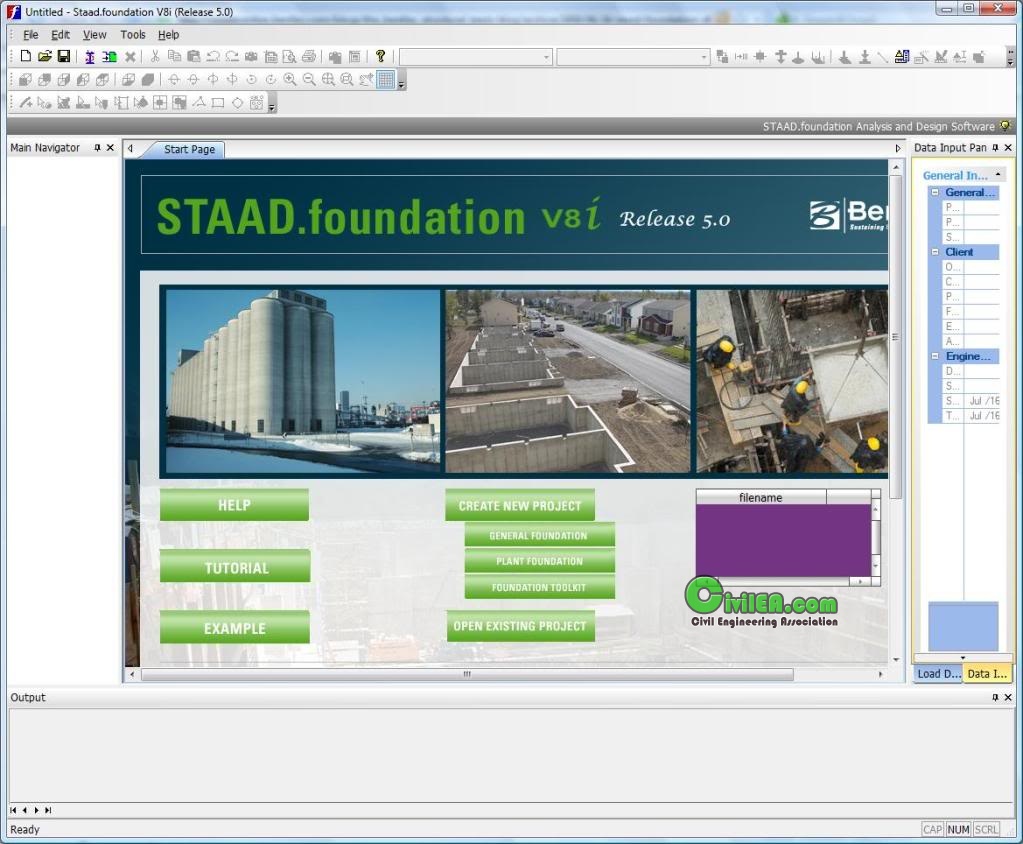Collapse the Client group
The height and width of the screenshot is (844, 1023).
tap(935, 252)
